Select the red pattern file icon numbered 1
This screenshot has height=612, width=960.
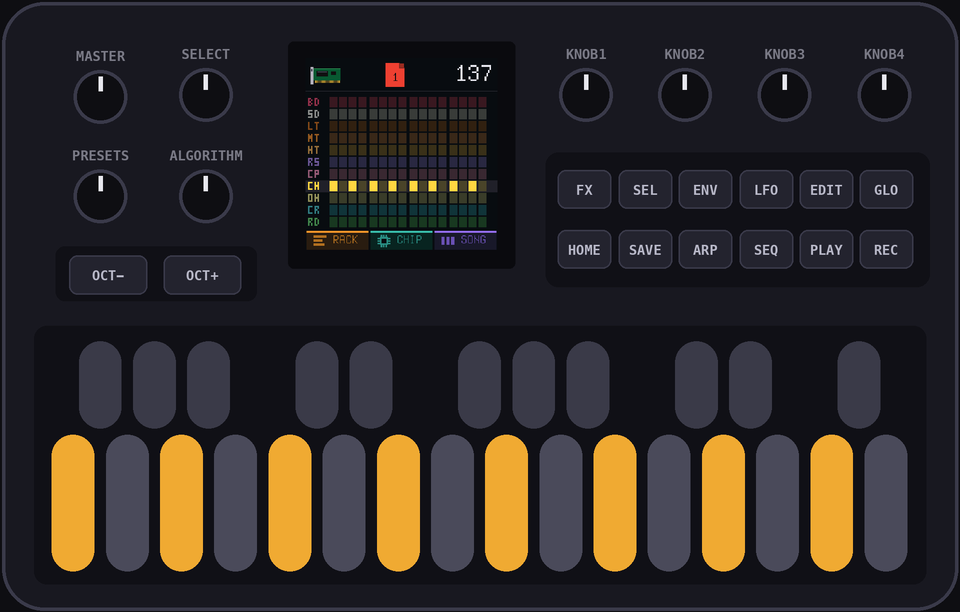click(395, 75)
